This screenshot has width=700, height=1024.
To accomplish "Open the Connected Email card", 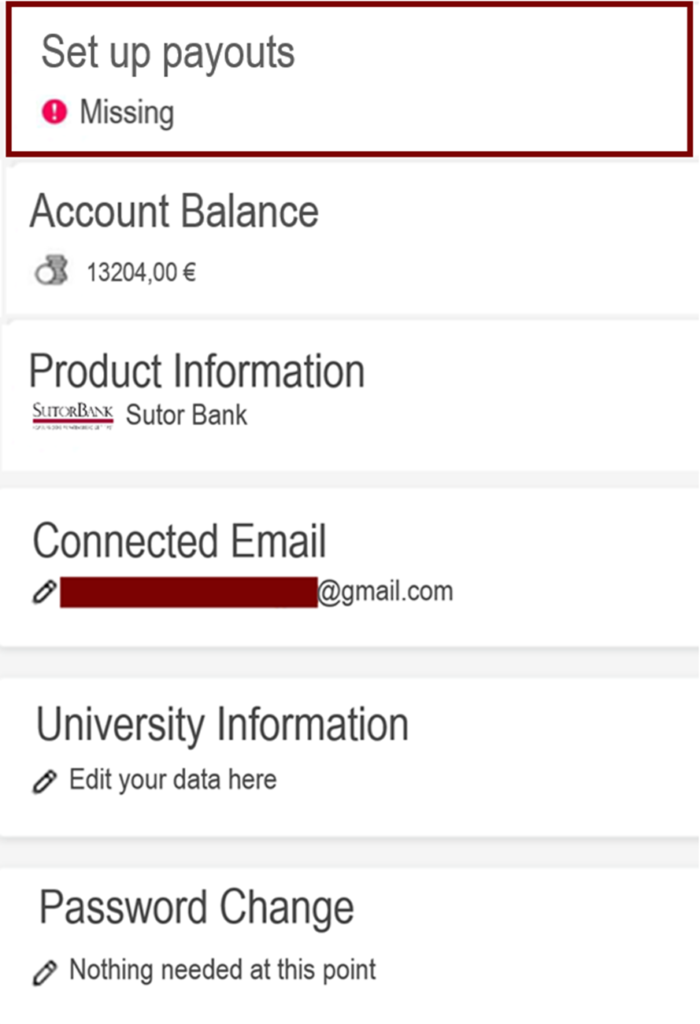I will 179,540.
